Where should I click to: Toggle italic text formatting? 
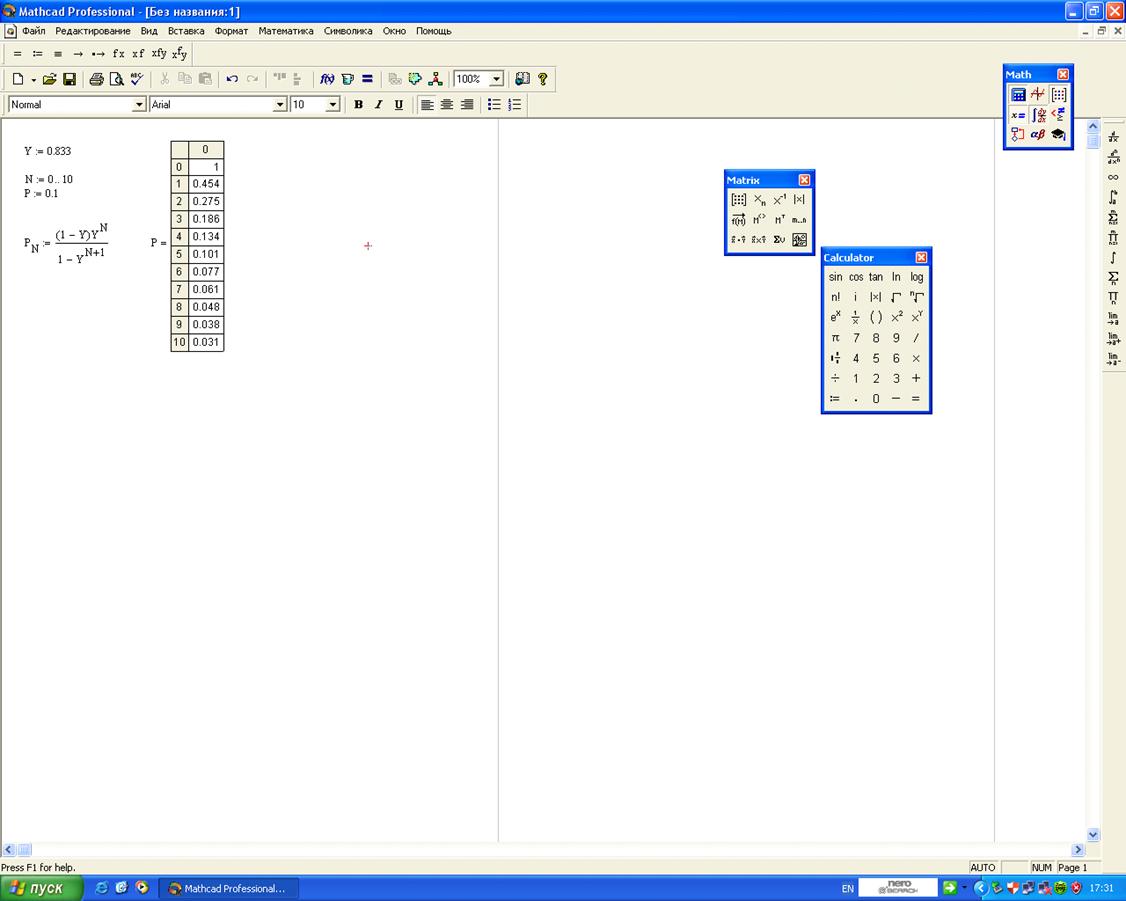(x=378, y=105)
